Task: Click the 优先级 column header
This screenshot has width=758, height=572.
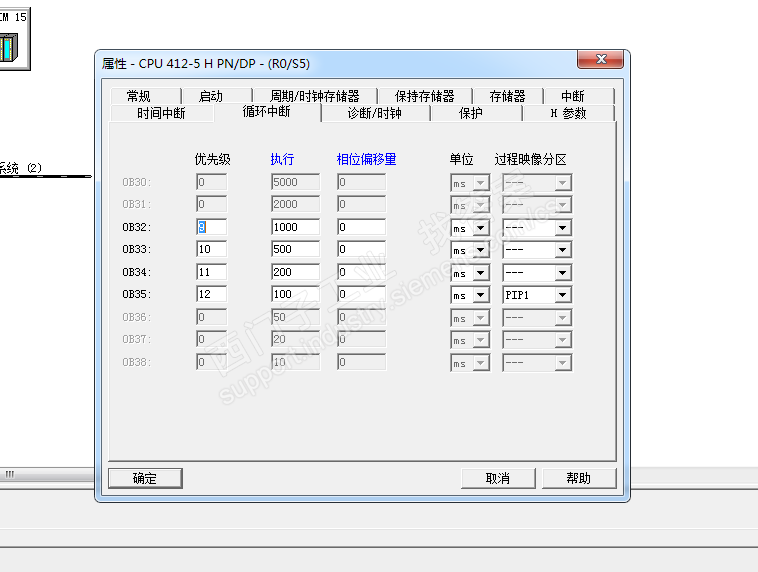Action: 213,159
